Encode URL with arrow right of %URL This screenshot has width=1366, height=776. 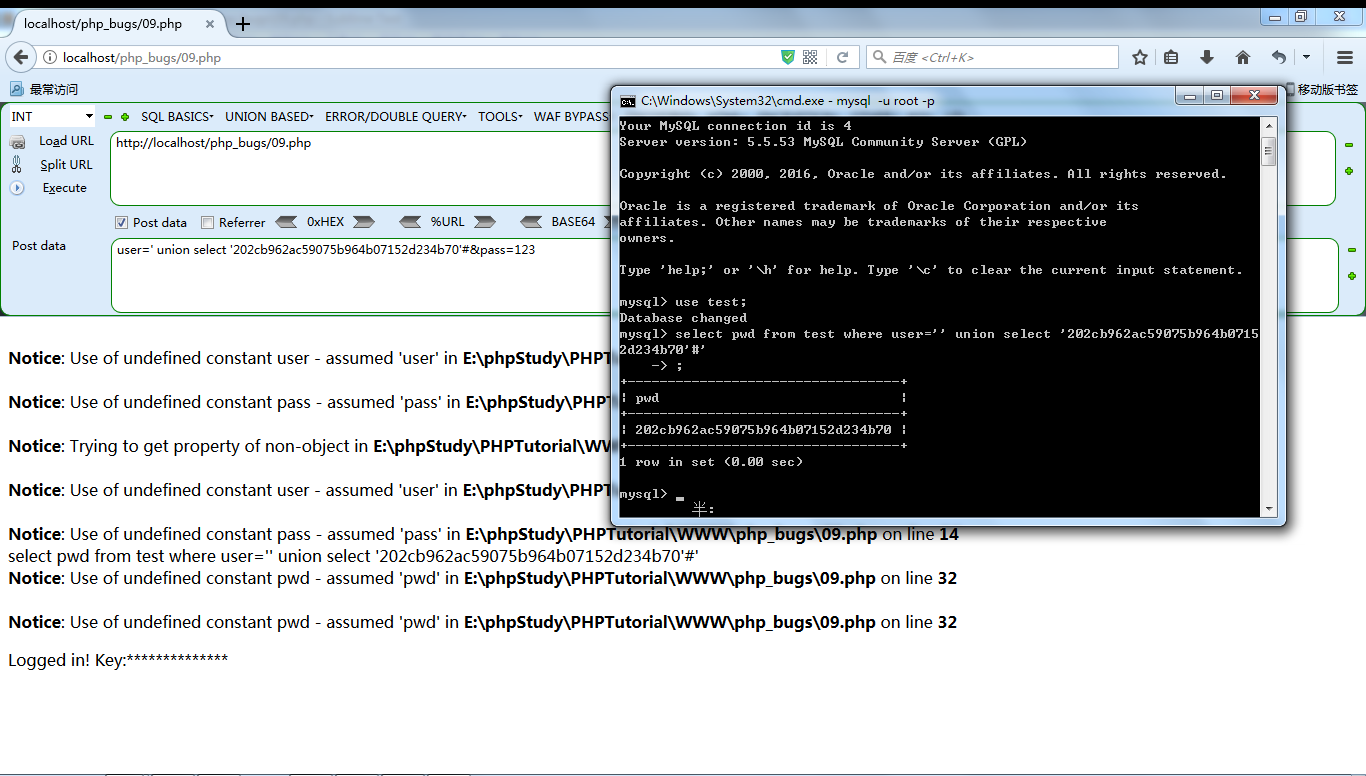point(485,222)
